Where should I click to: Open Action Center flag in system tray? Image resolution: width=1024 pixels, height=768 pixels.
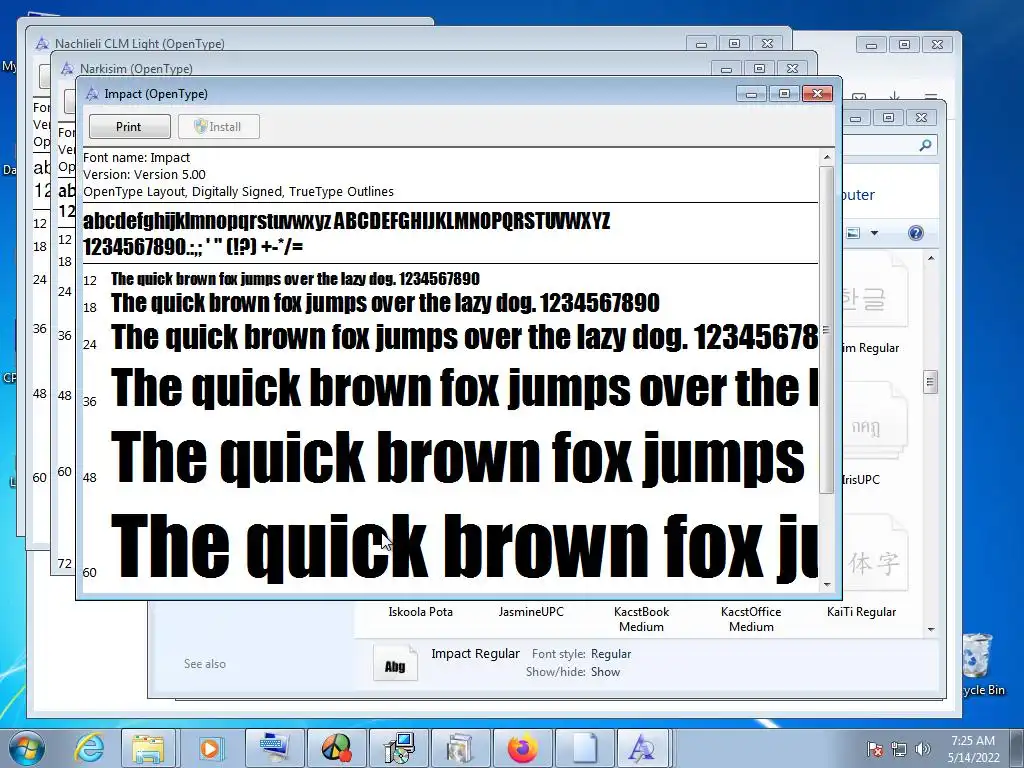pyautogui.click(x=875, y=749)
